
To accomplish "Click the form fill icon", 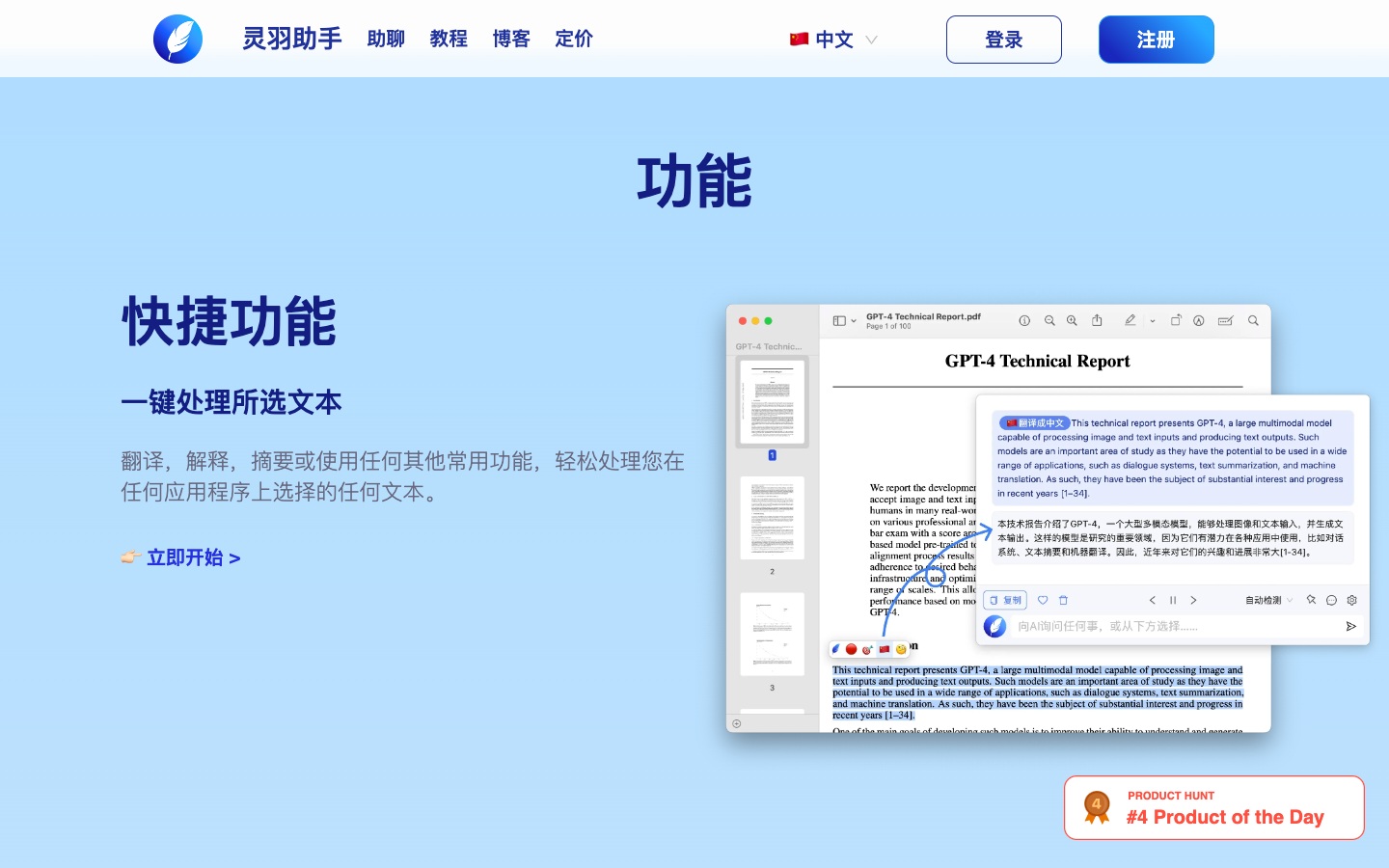I will tap(1225, 321).
